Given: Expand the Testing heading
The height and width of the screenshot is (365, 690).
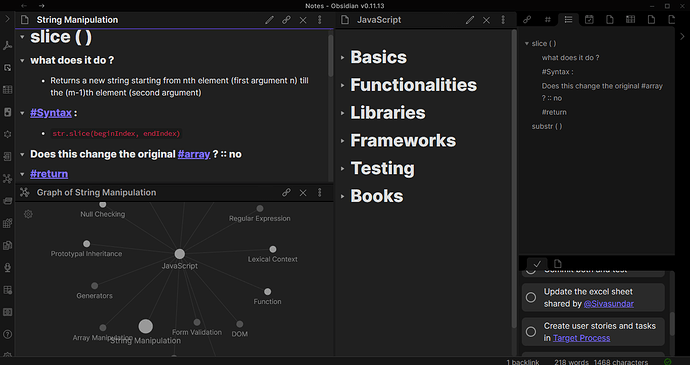Looking at the screenshot, I should 342,169.
